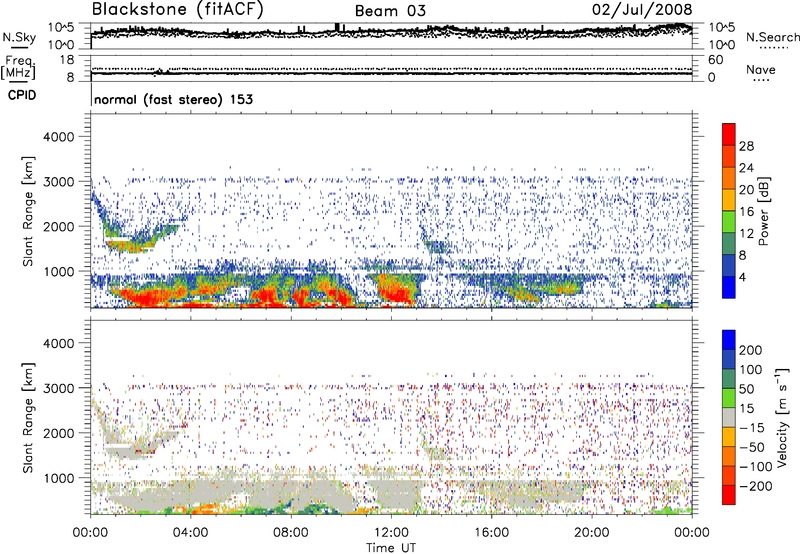Click the "24" value on Power colorbar

click(746, 168)
